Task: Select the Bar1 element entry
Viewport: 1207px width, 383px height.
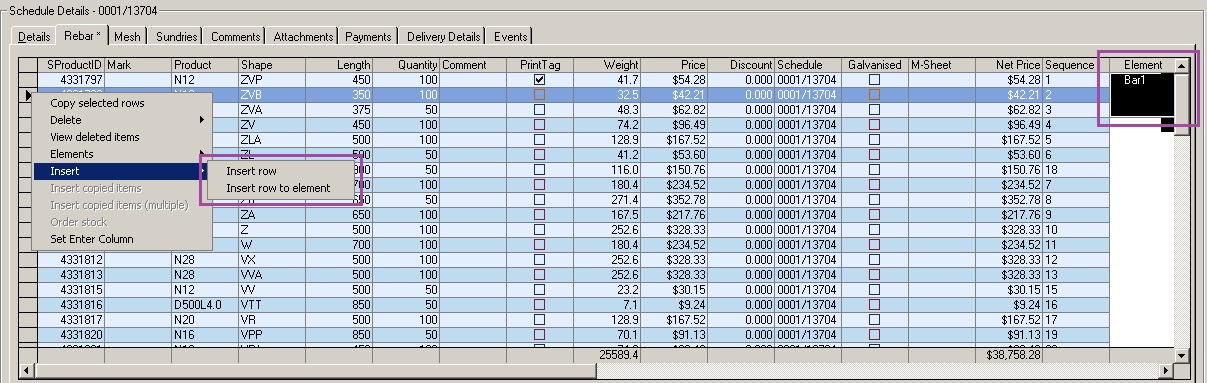Action: pos(1134,79)
